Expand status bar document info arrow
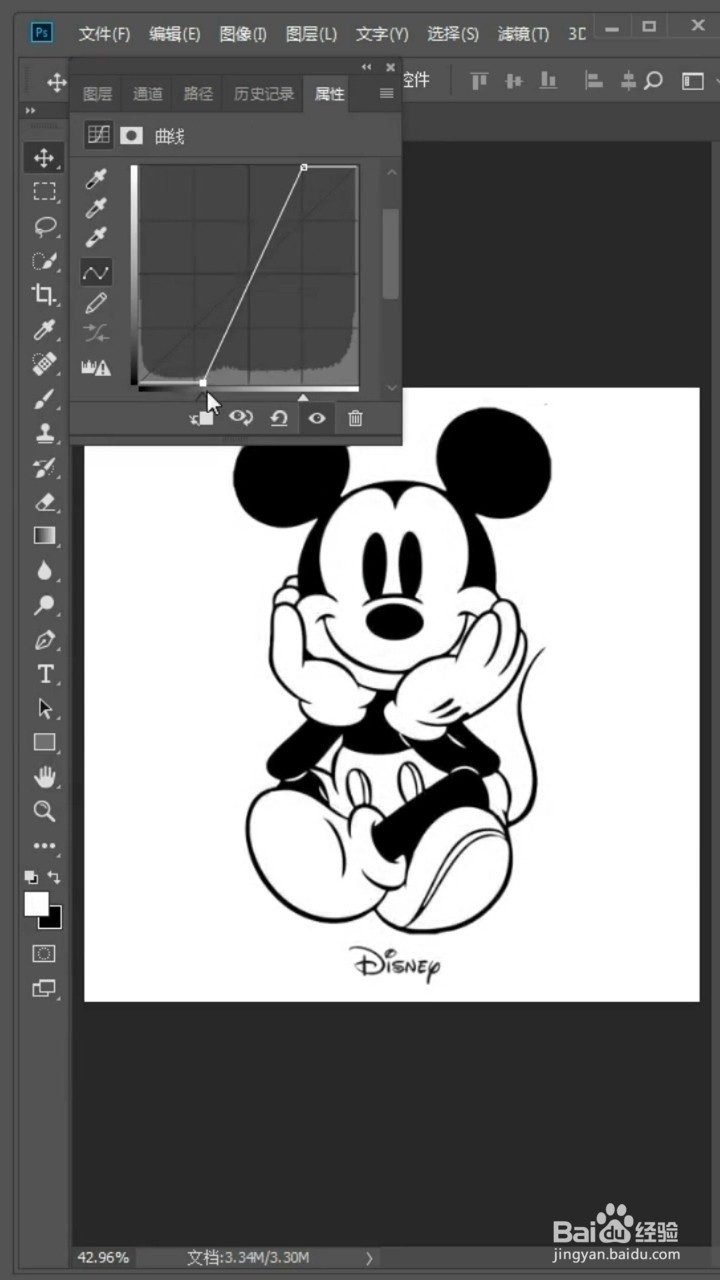The width and height of the screenshot is (720, 1280). [369, 1257]
